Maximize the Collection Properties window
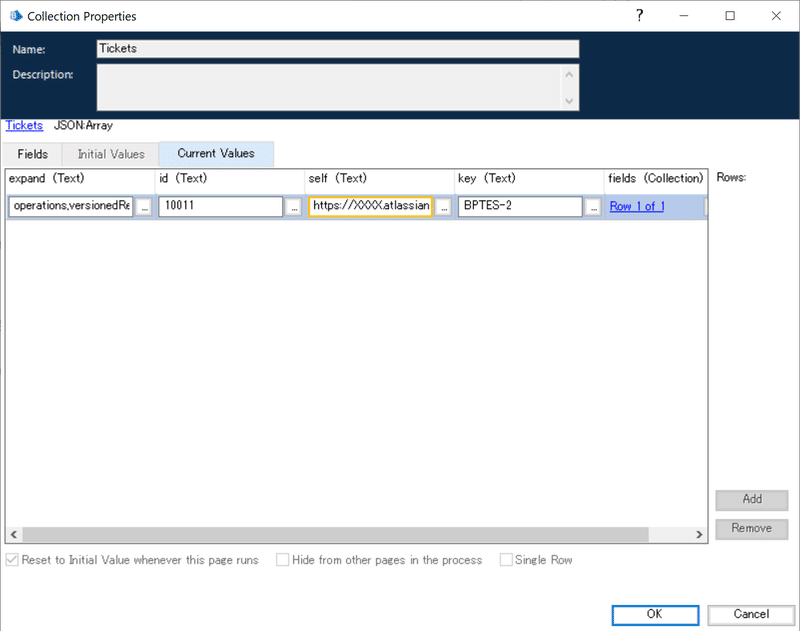The width and height of the screenshot is (800, 631). [730, 16]
